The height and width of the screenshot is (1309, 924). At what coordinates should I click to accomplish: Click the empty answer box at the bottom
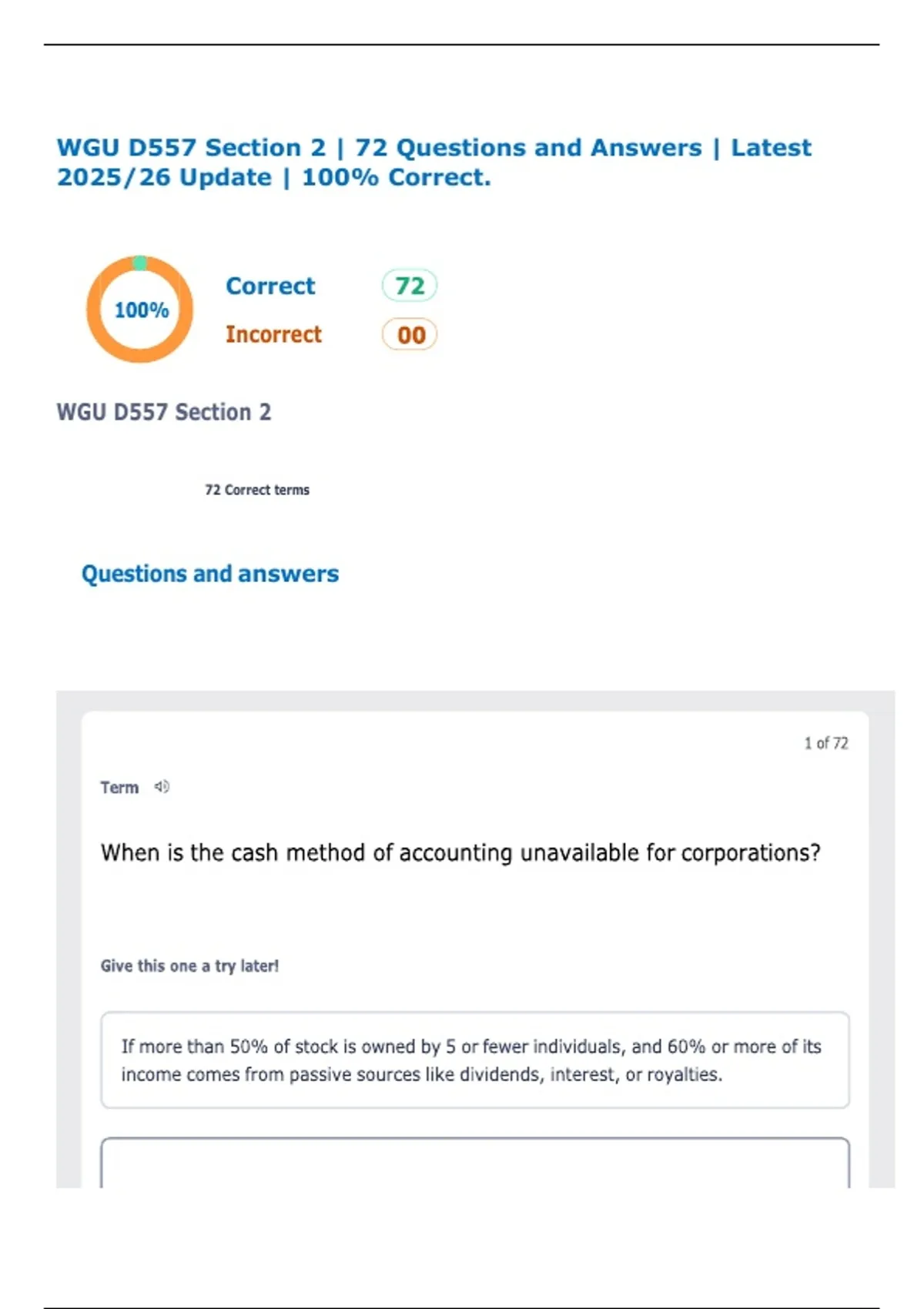pos(475,1163)
